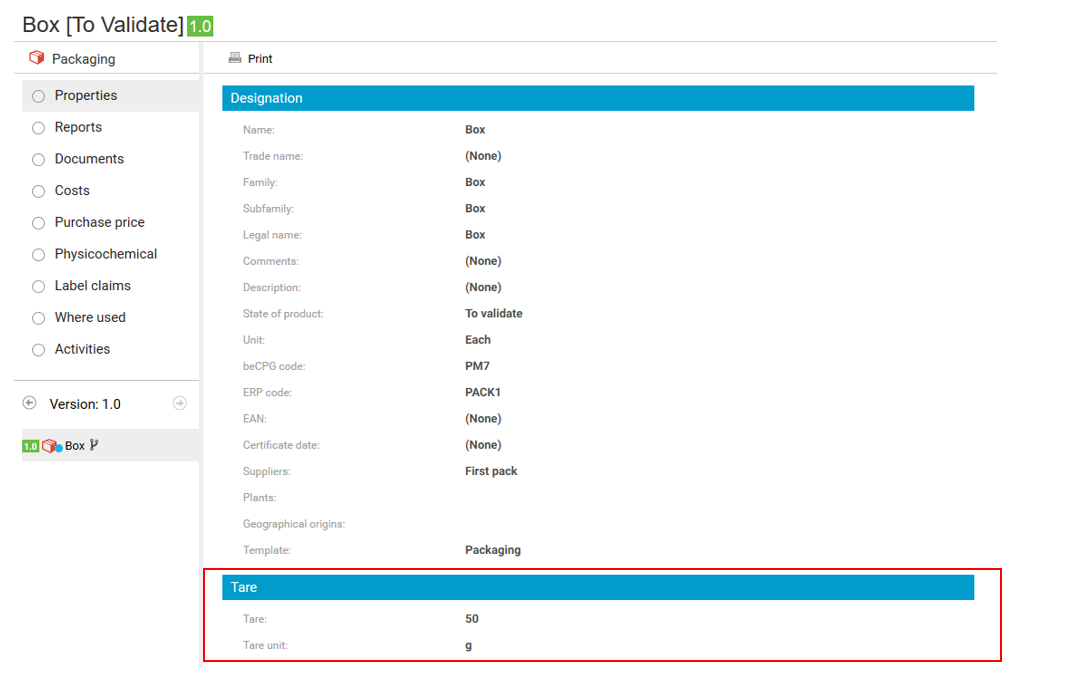Select the Properties radio option
Viewport: 1080px width, 679px height.
39,96
